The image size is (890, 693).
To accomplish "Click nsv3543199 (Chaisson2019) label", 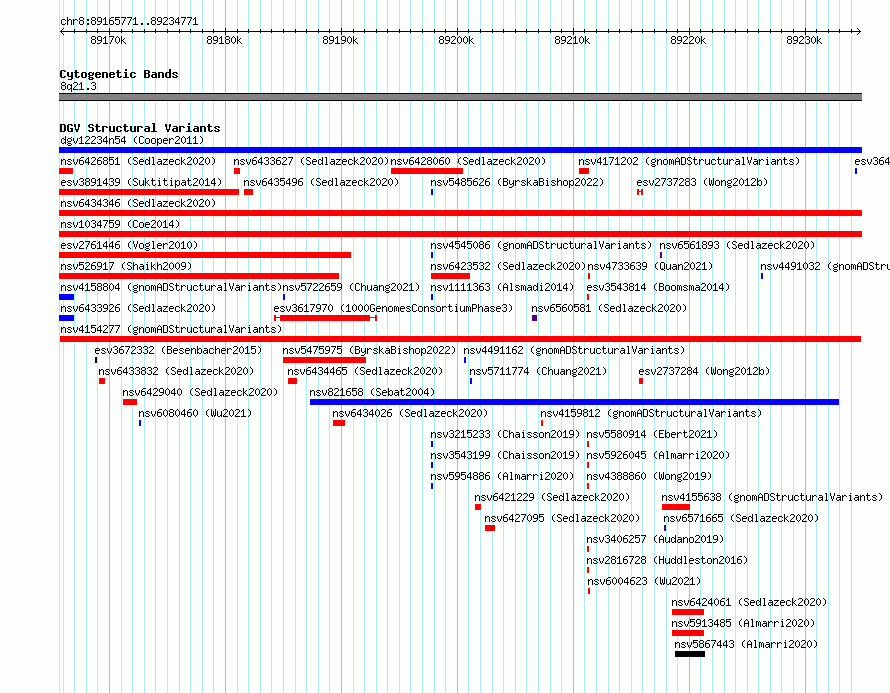I will coord(505,455).
